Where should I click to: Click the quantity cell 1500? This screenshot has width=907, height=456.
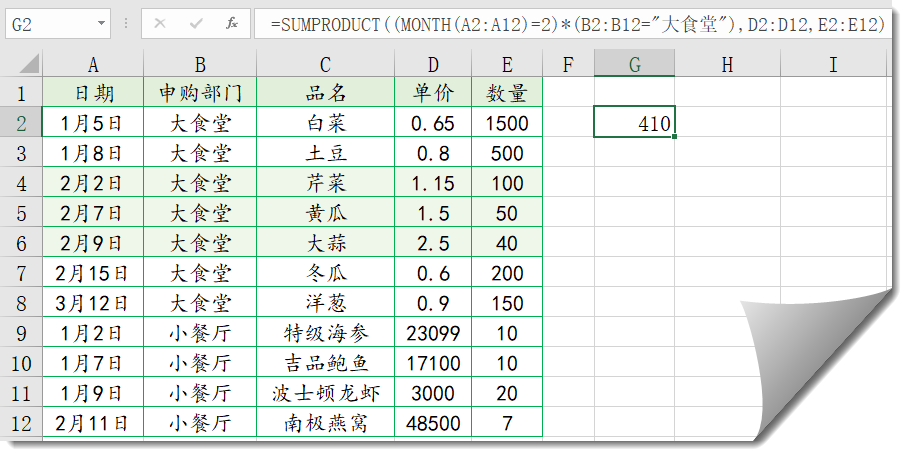tap(507, 123)
